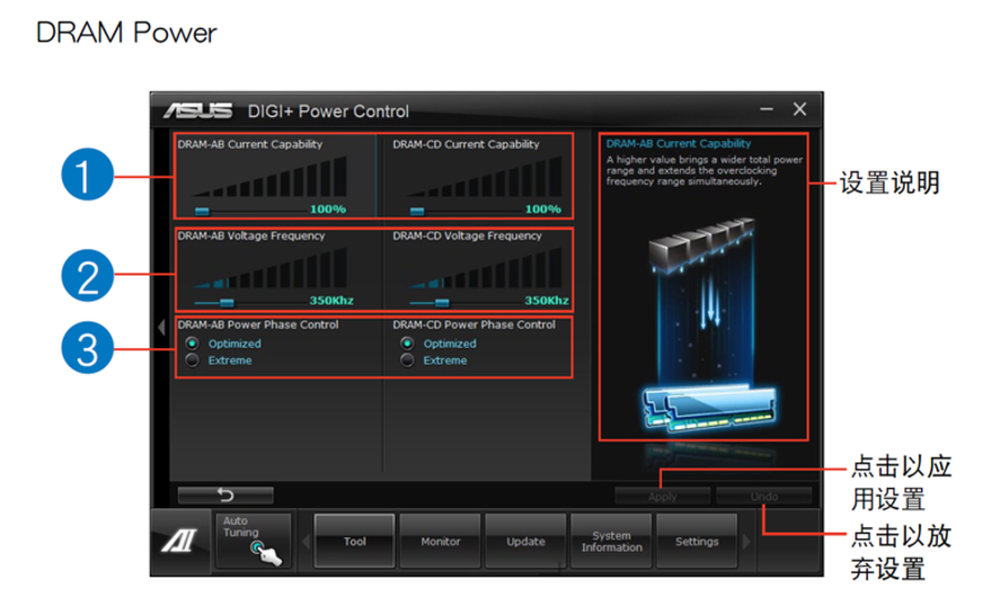This screenshot has width=1000, height=606.
Task: Open the Settings menu
Action: [696, 541]
